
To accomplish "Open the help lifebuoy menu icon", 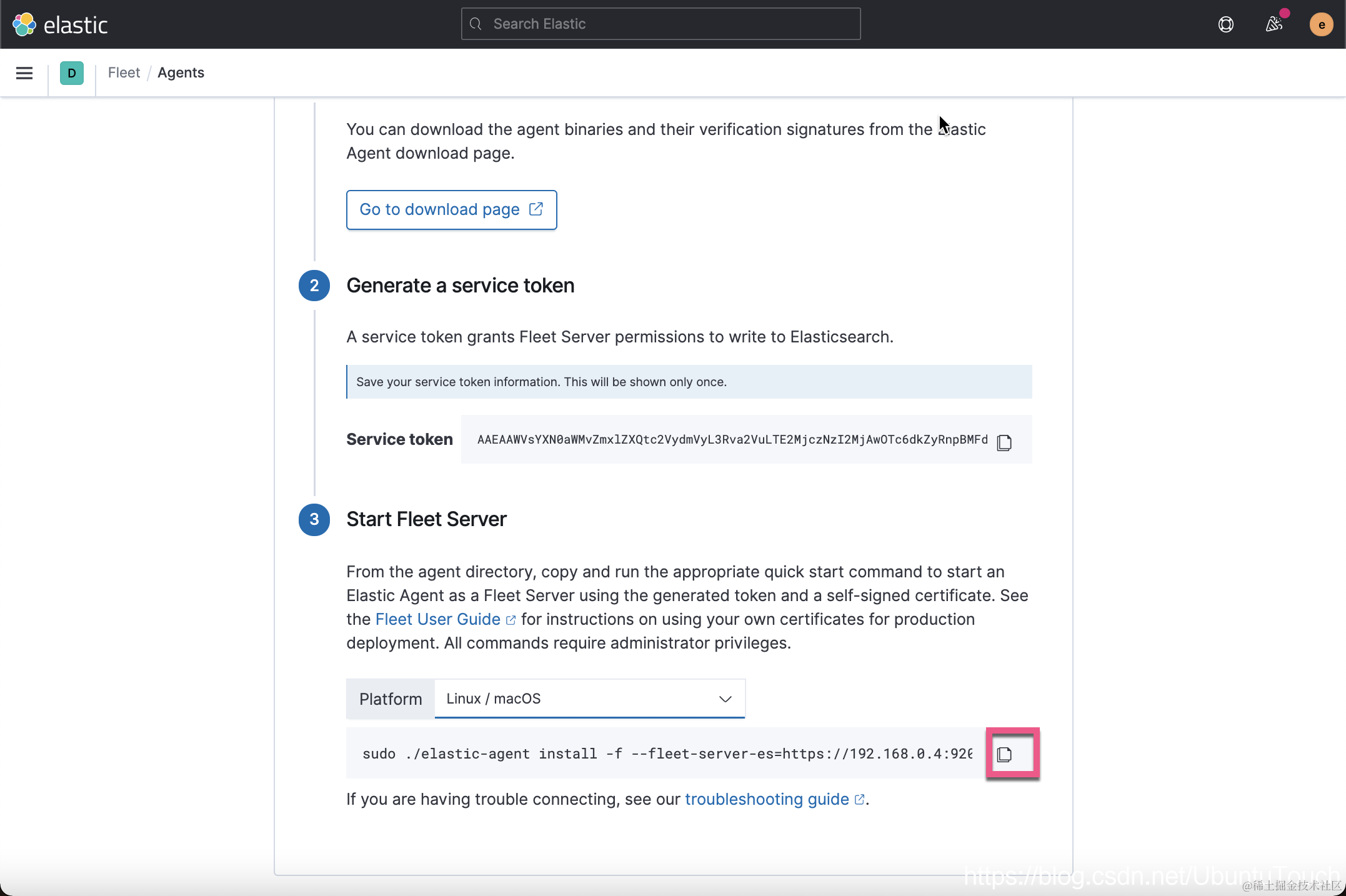I will tap(1225, 24).
